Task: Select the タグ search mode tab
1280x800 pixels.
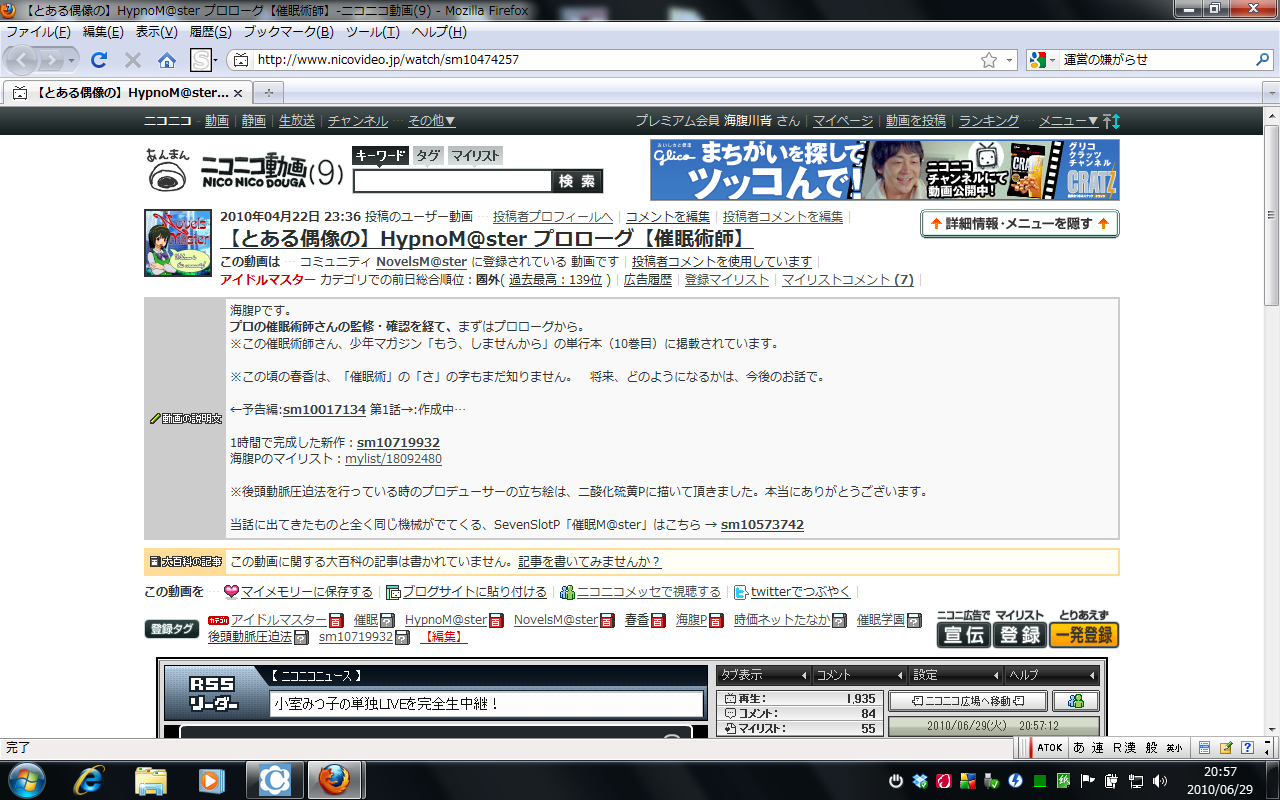Action: point(428,155)
